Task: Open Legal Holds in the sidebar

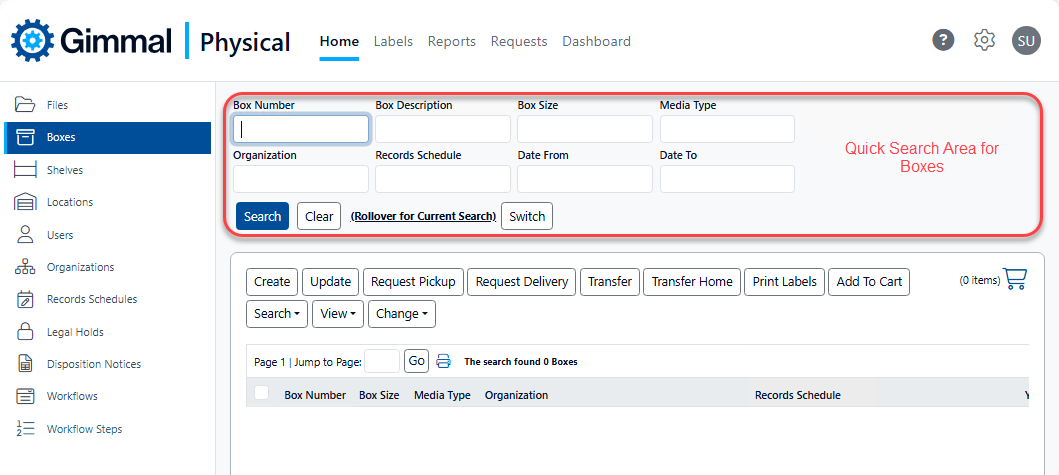Action: click(75, 332)
